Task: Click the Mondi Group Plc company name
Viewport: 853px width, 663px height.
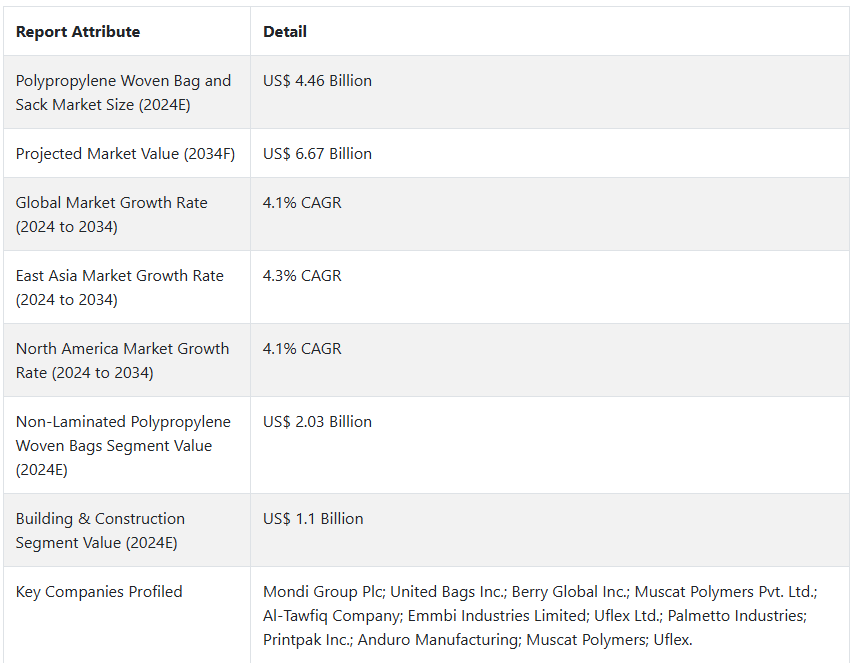Action: (323, 591)
